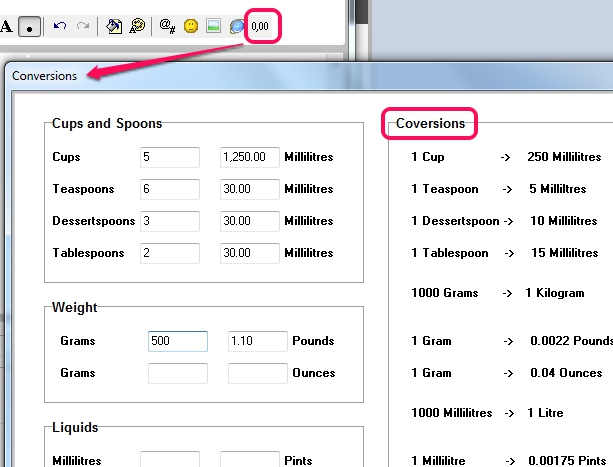
Task: Click 1 Teaspoon reference row
Action: point(498,189)
